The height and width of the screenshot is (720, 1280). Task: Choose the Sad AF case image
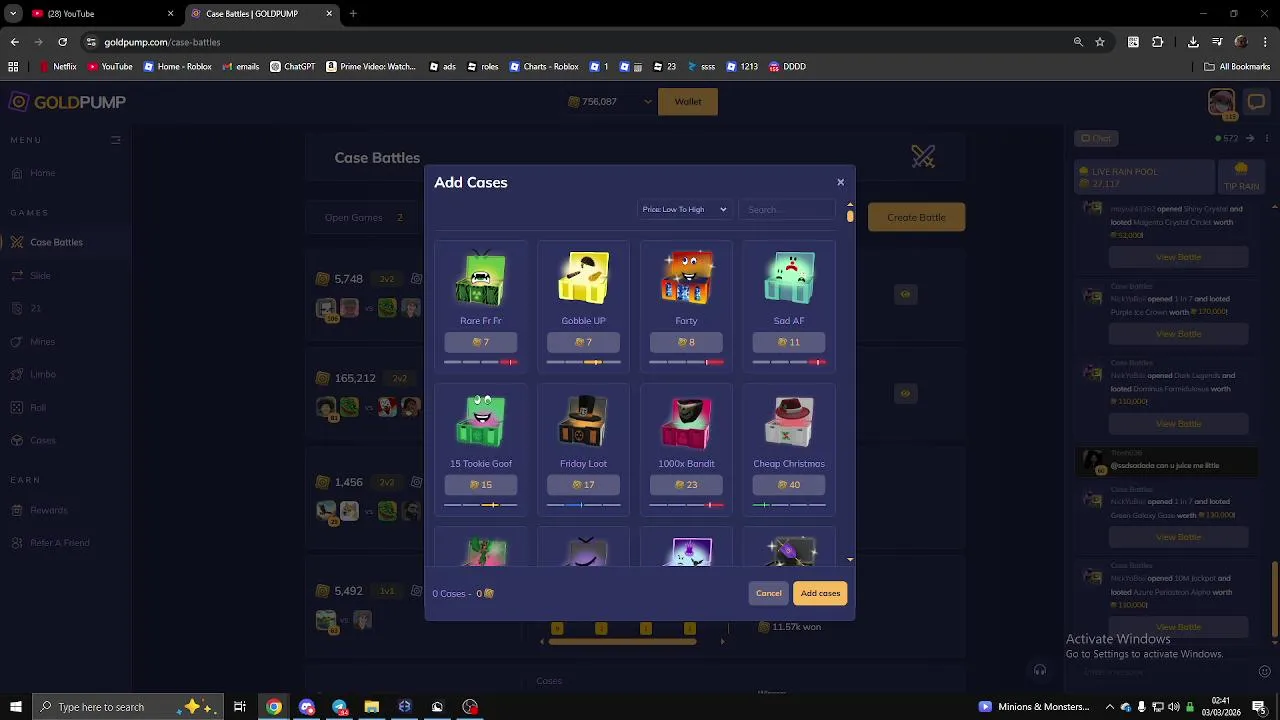coord(789,278)
